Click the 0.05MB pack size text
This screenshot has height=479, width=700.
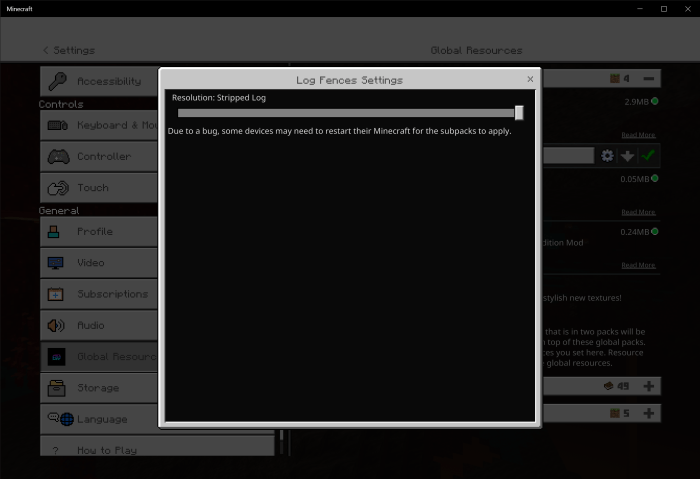tap(634, 179)
